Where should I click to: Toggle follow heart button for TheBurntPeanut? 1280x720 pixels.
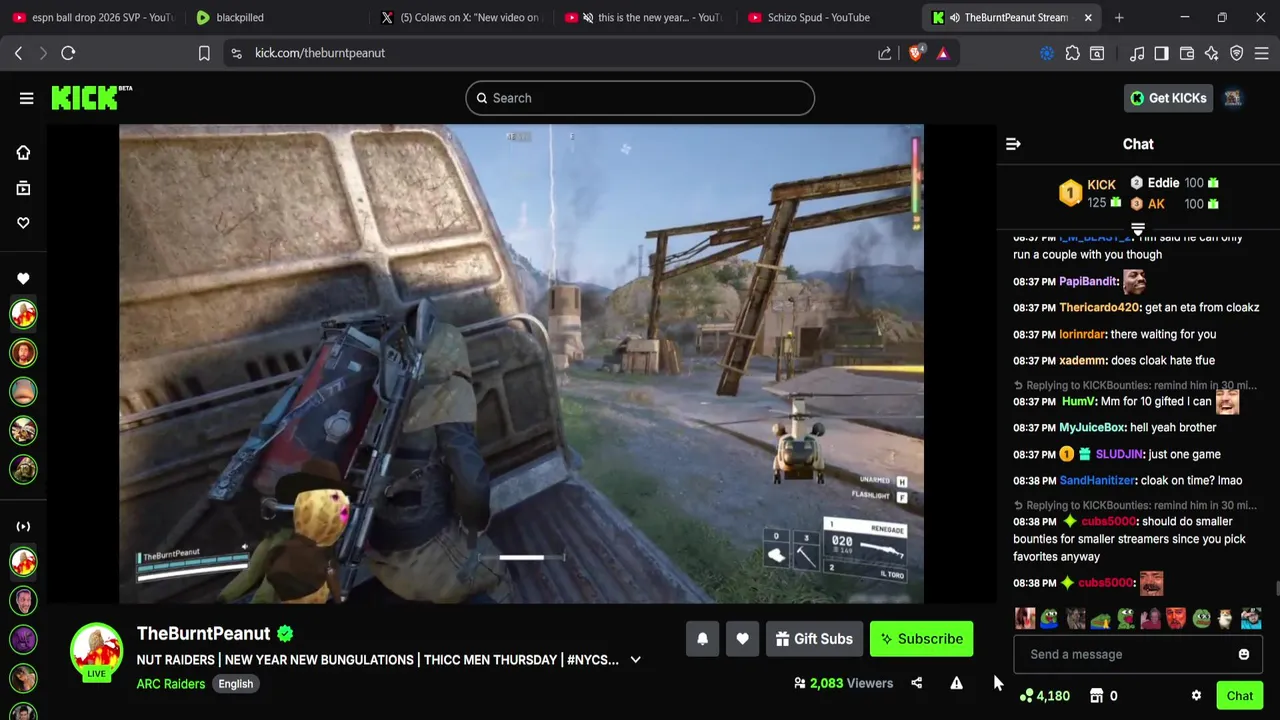click(x=742, y=639)
